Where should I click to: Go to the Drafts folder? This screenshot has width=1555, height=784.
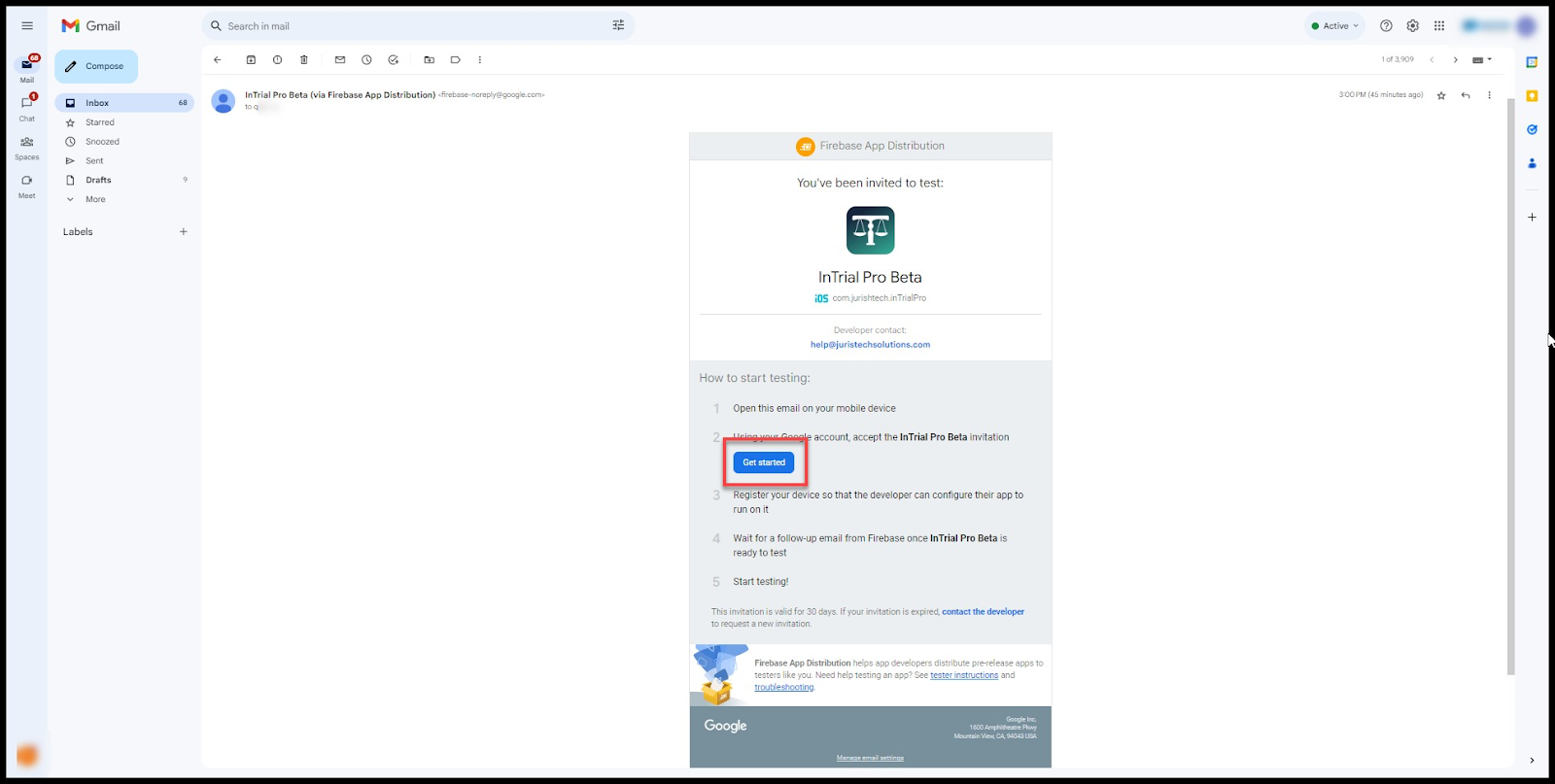point(98,180)
